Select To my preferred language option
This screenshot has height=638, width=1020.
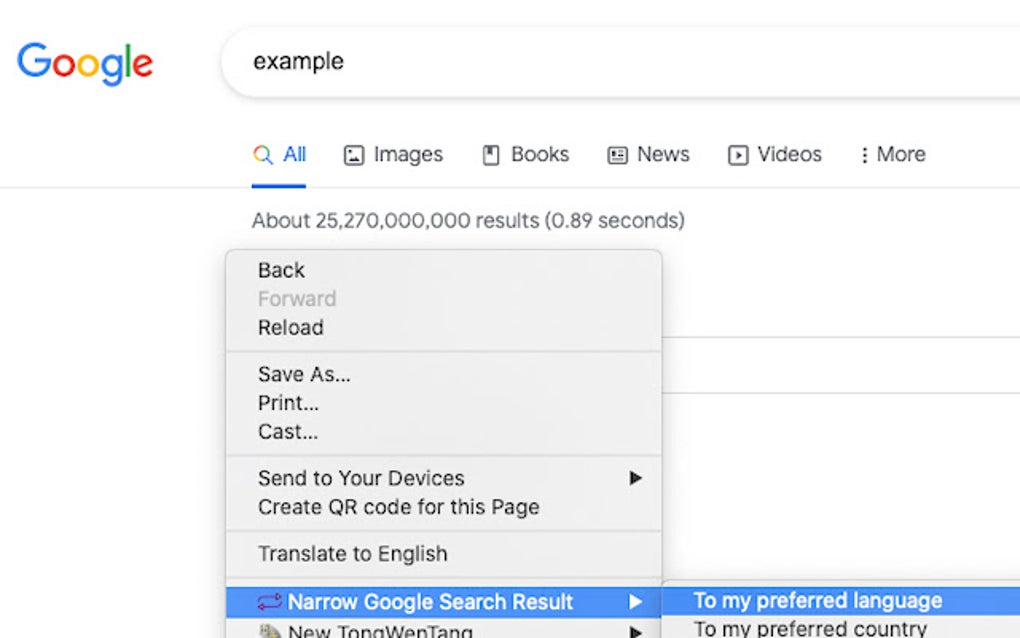click(x=817, y=600)
